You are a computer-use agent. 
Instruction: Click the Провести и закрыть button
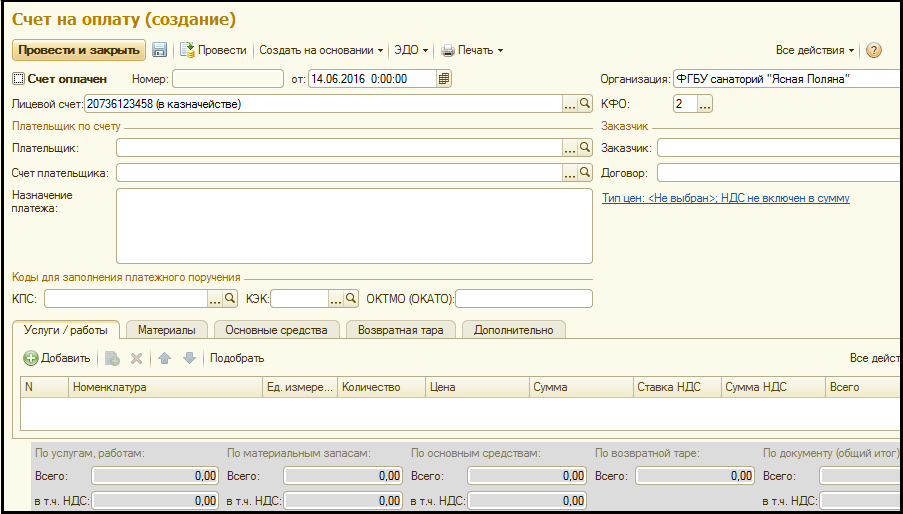coord(78,50)
